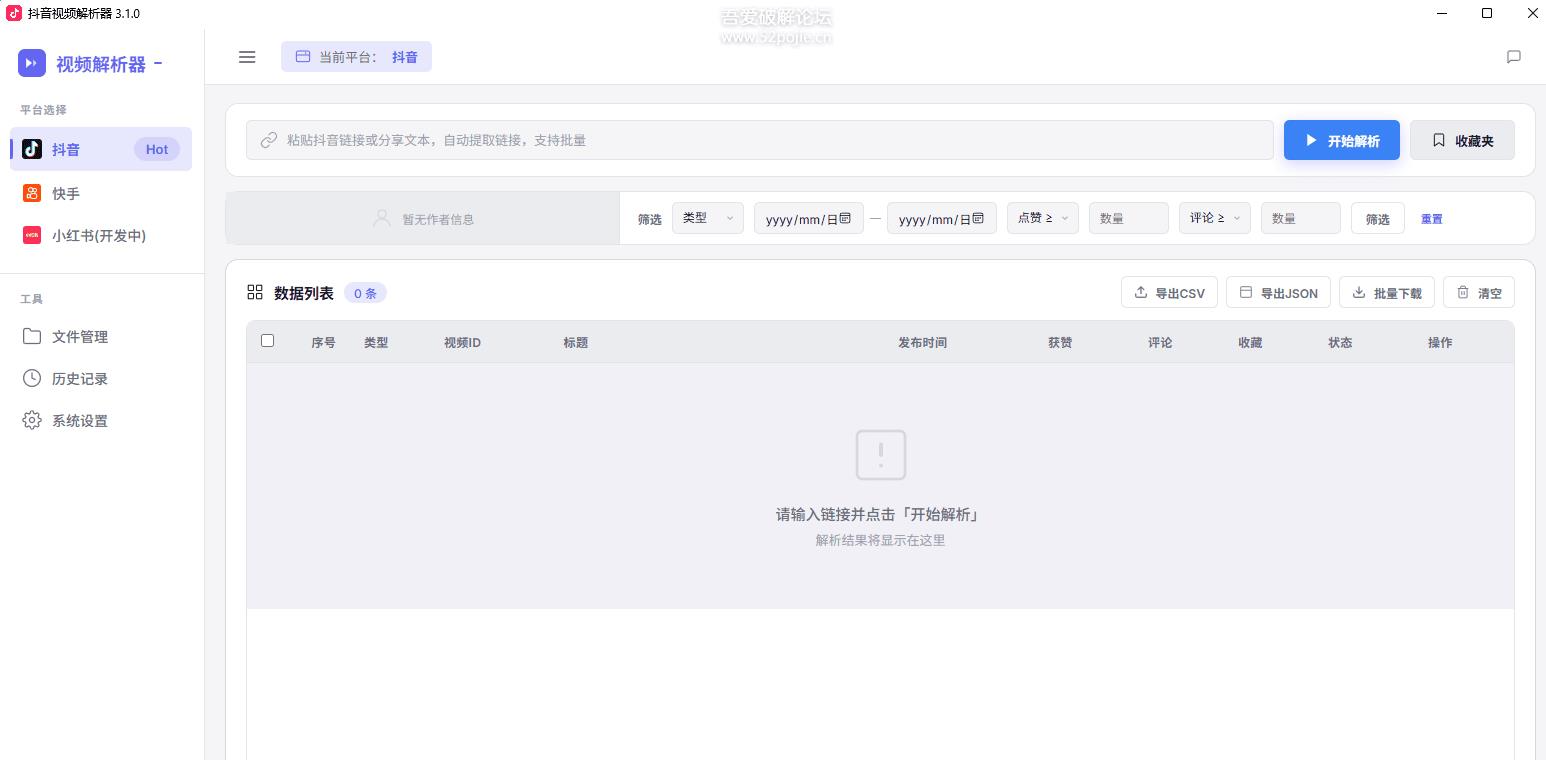Image resolution: width=1546 pixels, height=760 pixels.
Task: Focus the link paste input field
Action: pos(760,140)
